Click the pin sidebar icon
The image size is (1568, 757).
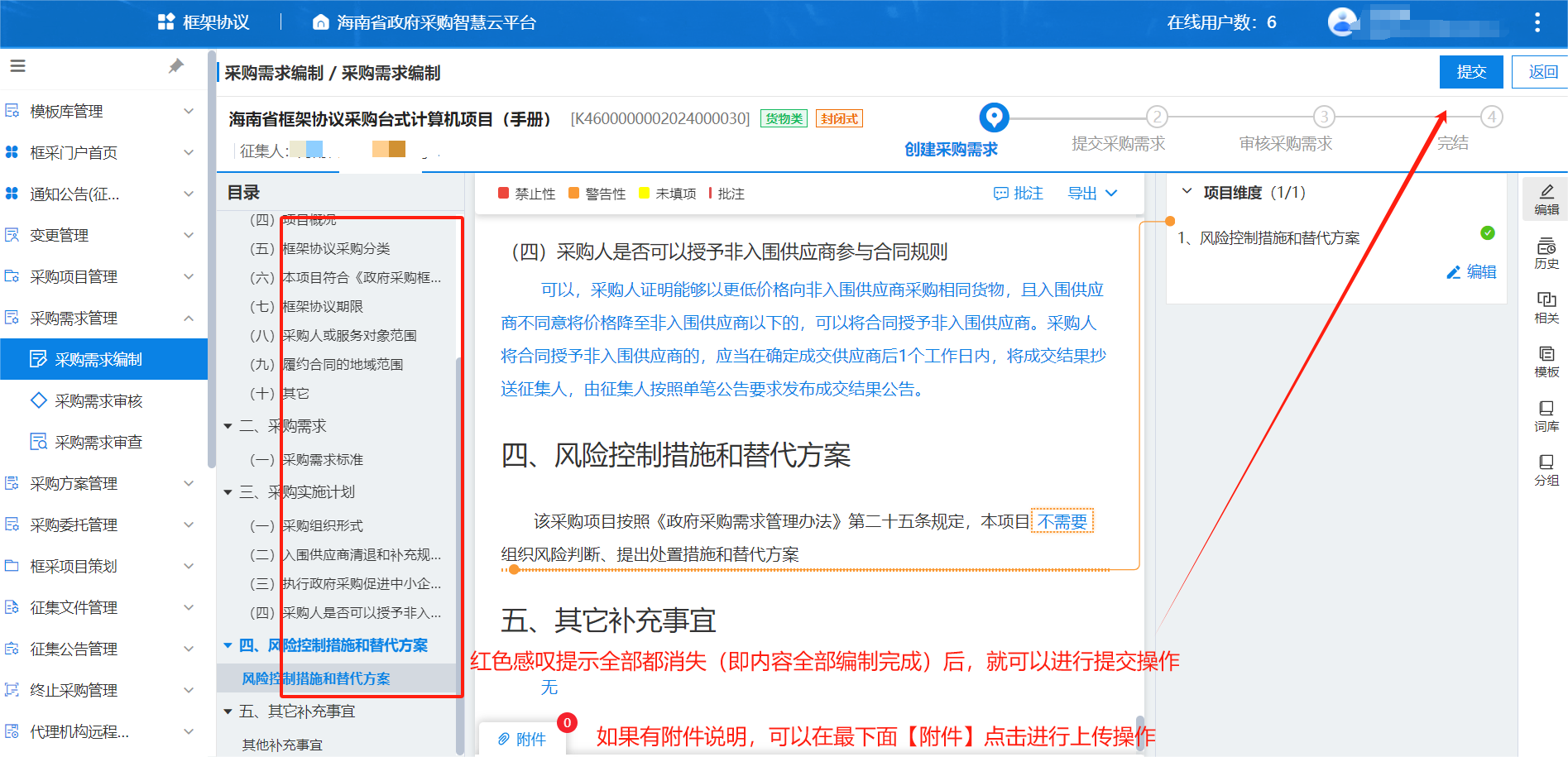[x=175, y=66]
